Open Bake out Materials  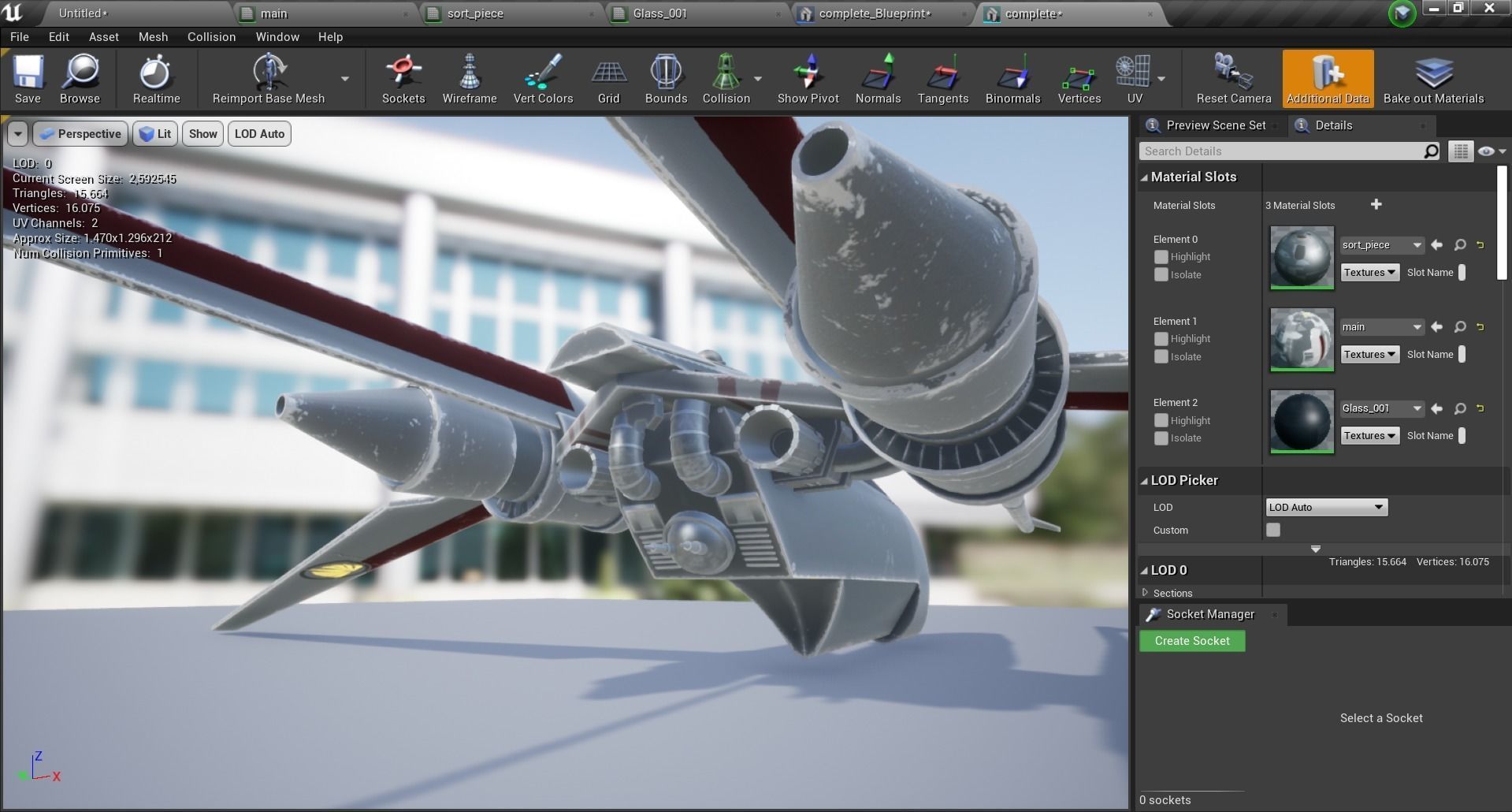pyautogui.click(x=1433, y=78)
